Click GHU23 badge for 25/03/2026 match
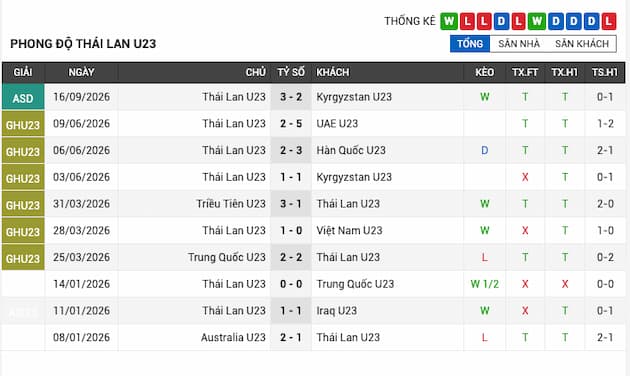The height and width of the screenshot is (376, 630). click(x=23, y=257)
